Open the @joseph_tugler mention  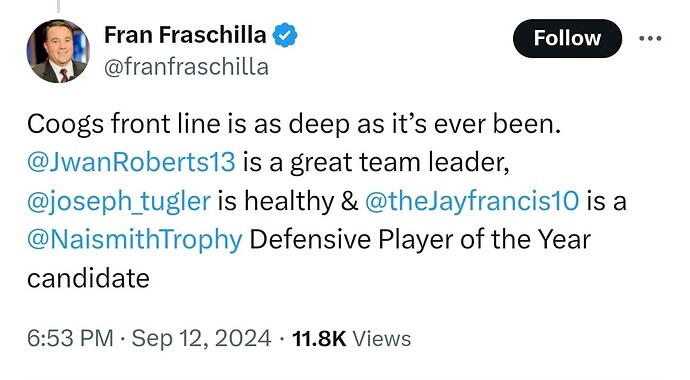(119, 201)
